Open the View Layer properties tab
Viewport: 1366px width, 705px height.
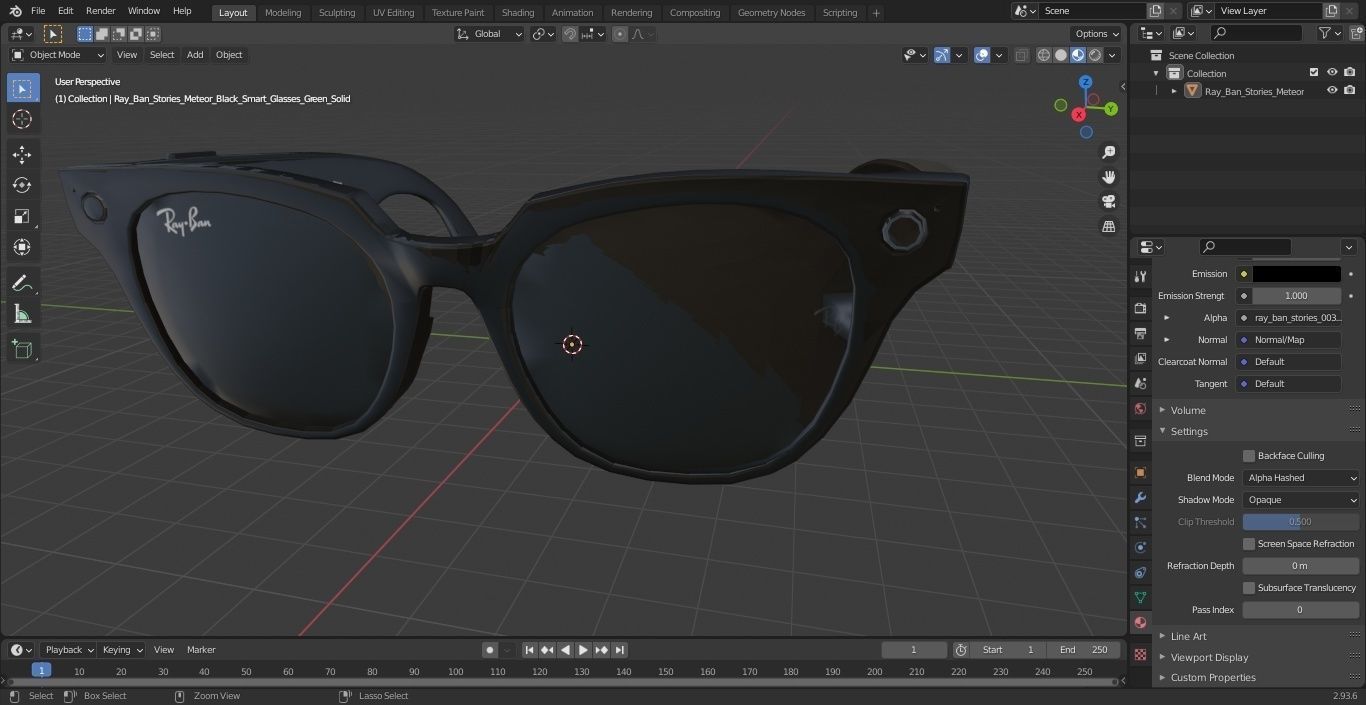point(1140,358)
